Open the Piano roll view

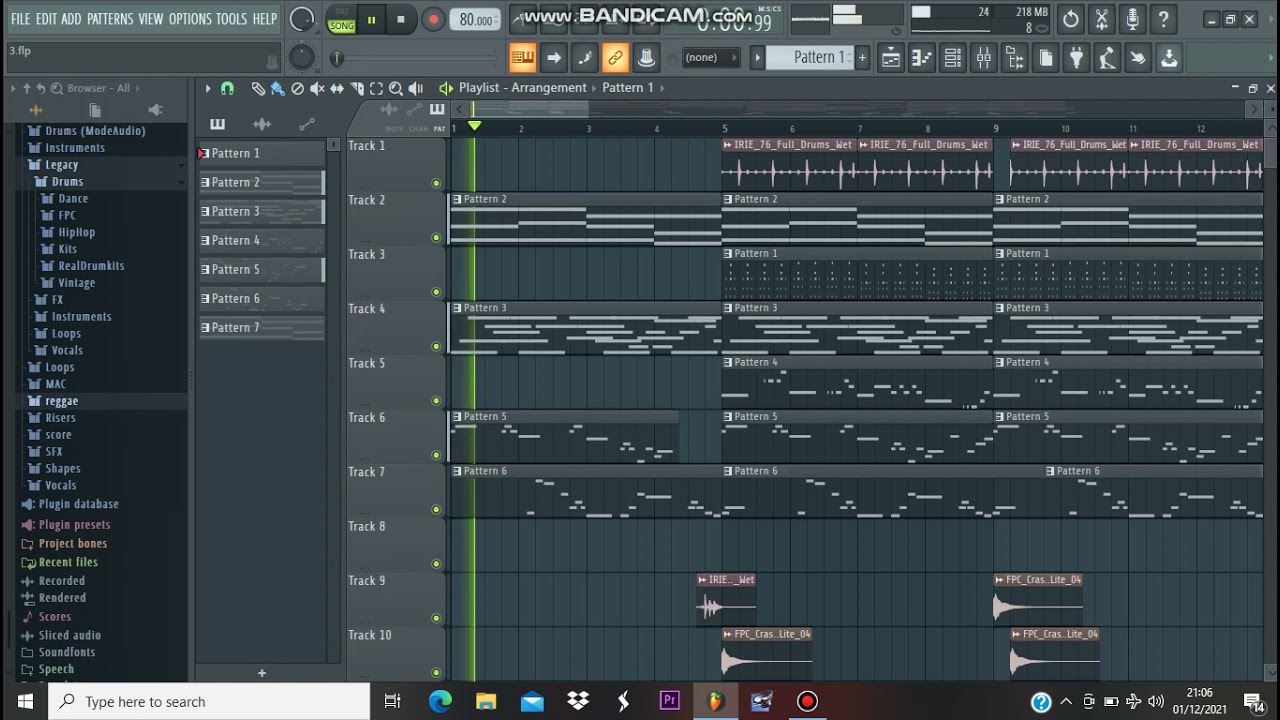pyautogui.click(x=922, y=58)
